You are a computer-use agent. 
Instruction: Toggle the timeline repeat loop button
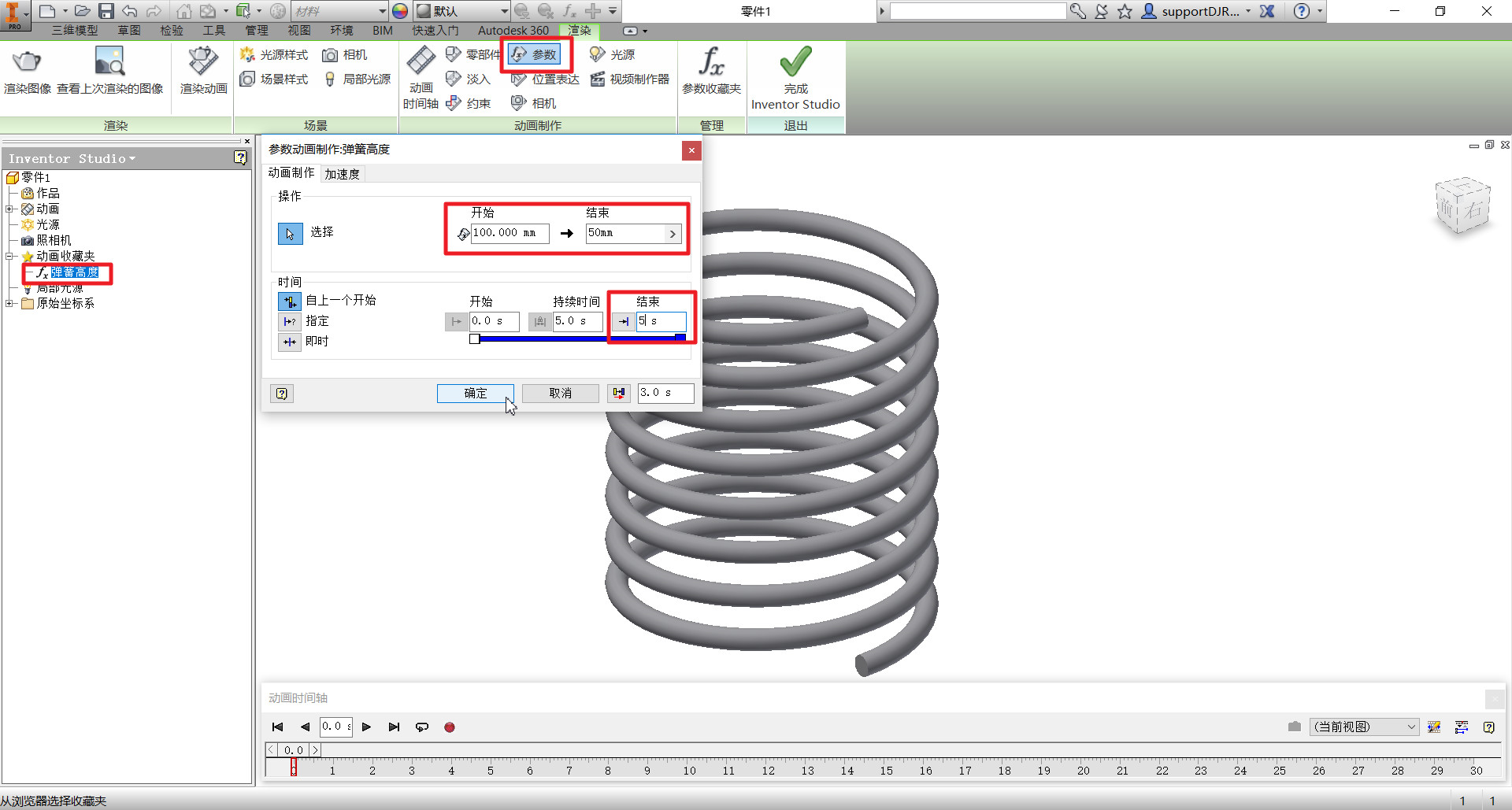(x=422, y=727)
